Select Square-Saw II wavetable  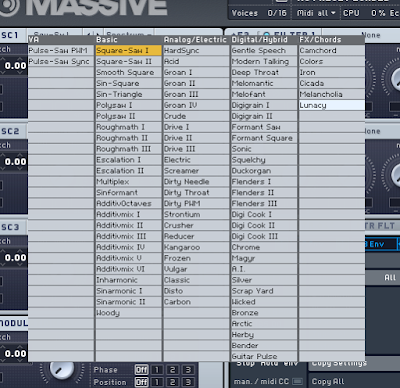[x=128, y=61]
